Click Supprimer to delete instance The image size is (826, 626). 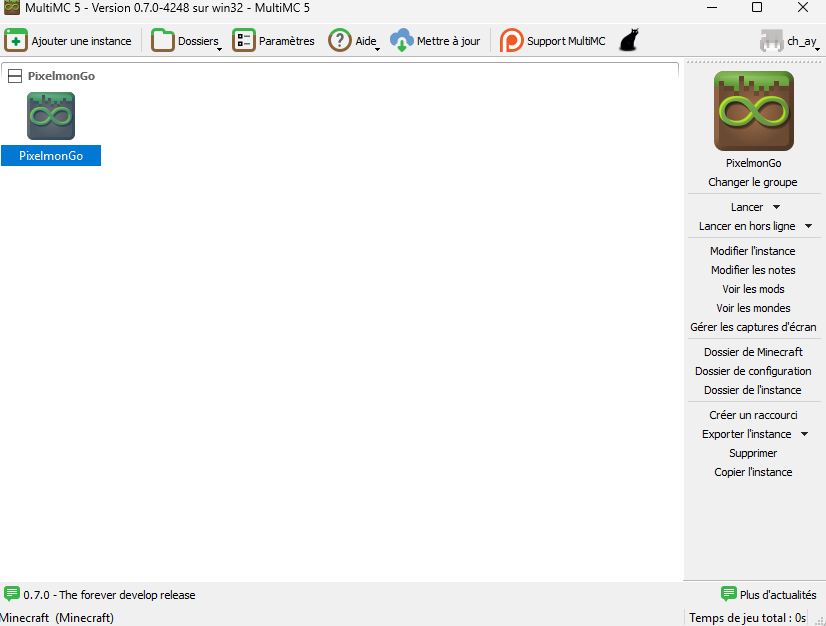coord(752,453)
